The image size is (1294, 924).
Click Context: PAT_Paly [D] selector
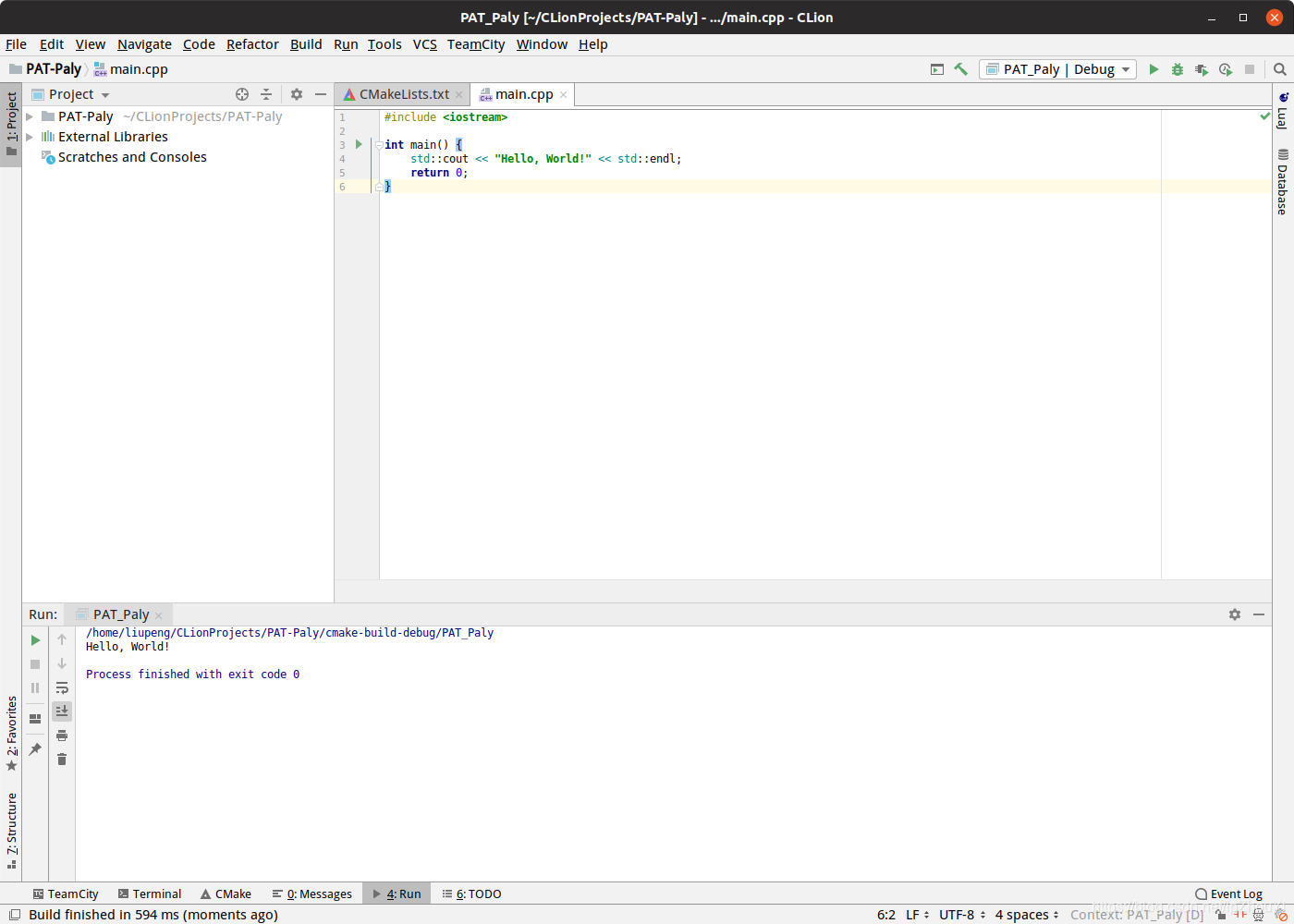tap(1137, 915)
